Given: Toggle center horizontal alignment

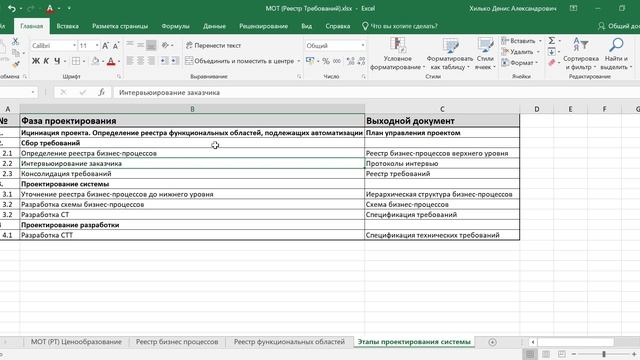Looking at the screenshot, I should tap(140, 61).
